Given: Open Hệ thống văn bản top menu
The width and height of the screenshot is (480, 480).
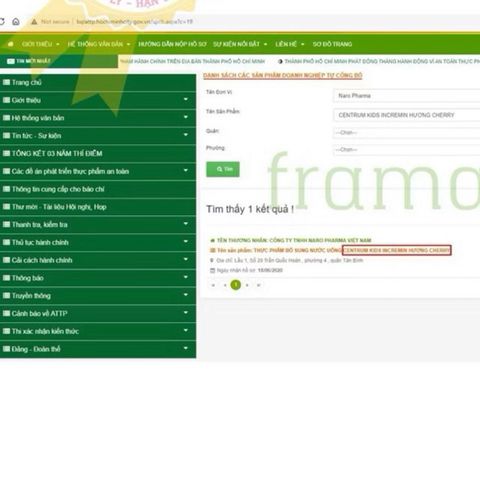Looking at the screenshot, I should pyautogui.click(x=99, y=44).
